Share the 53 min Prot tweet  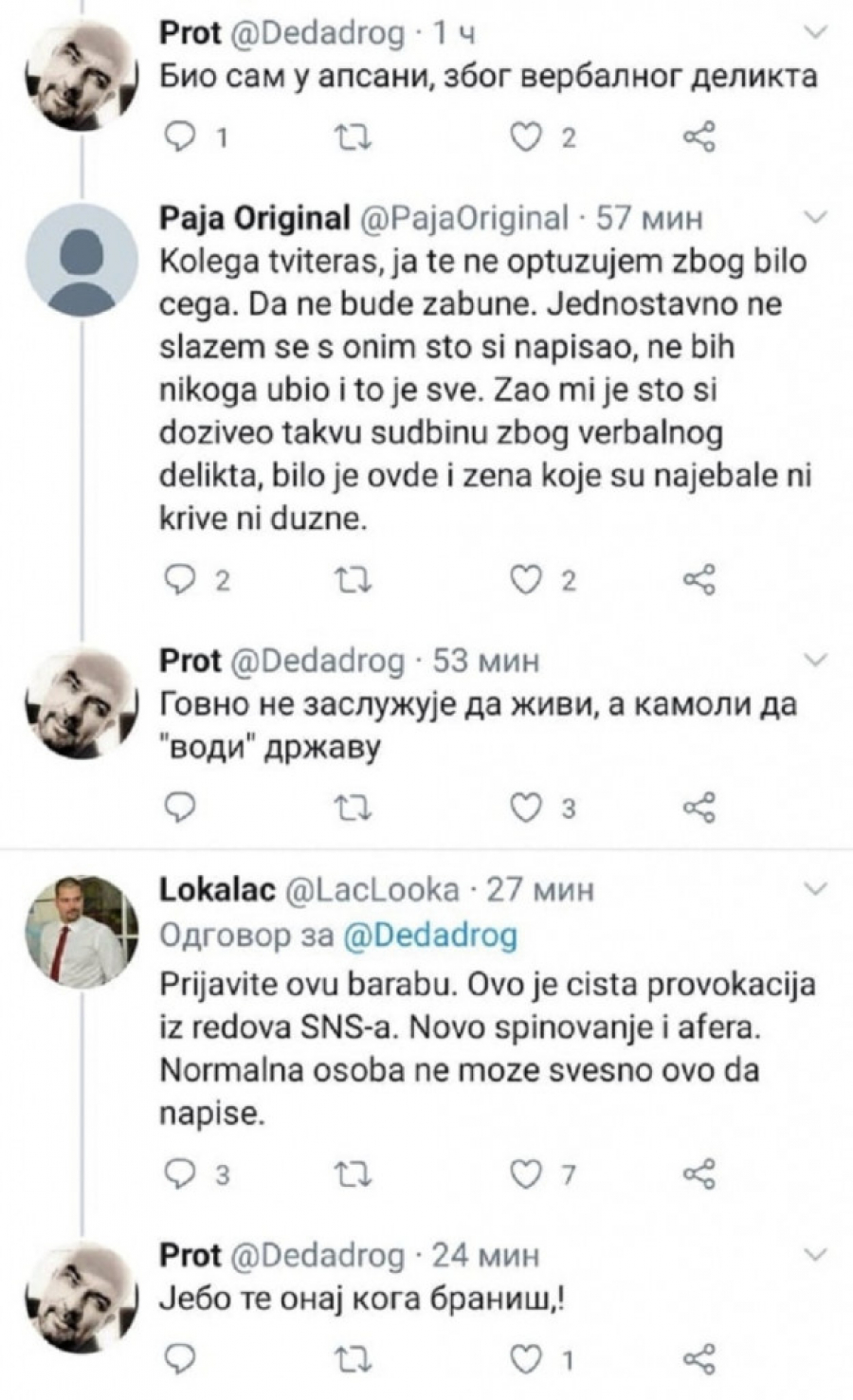[699, 808]
